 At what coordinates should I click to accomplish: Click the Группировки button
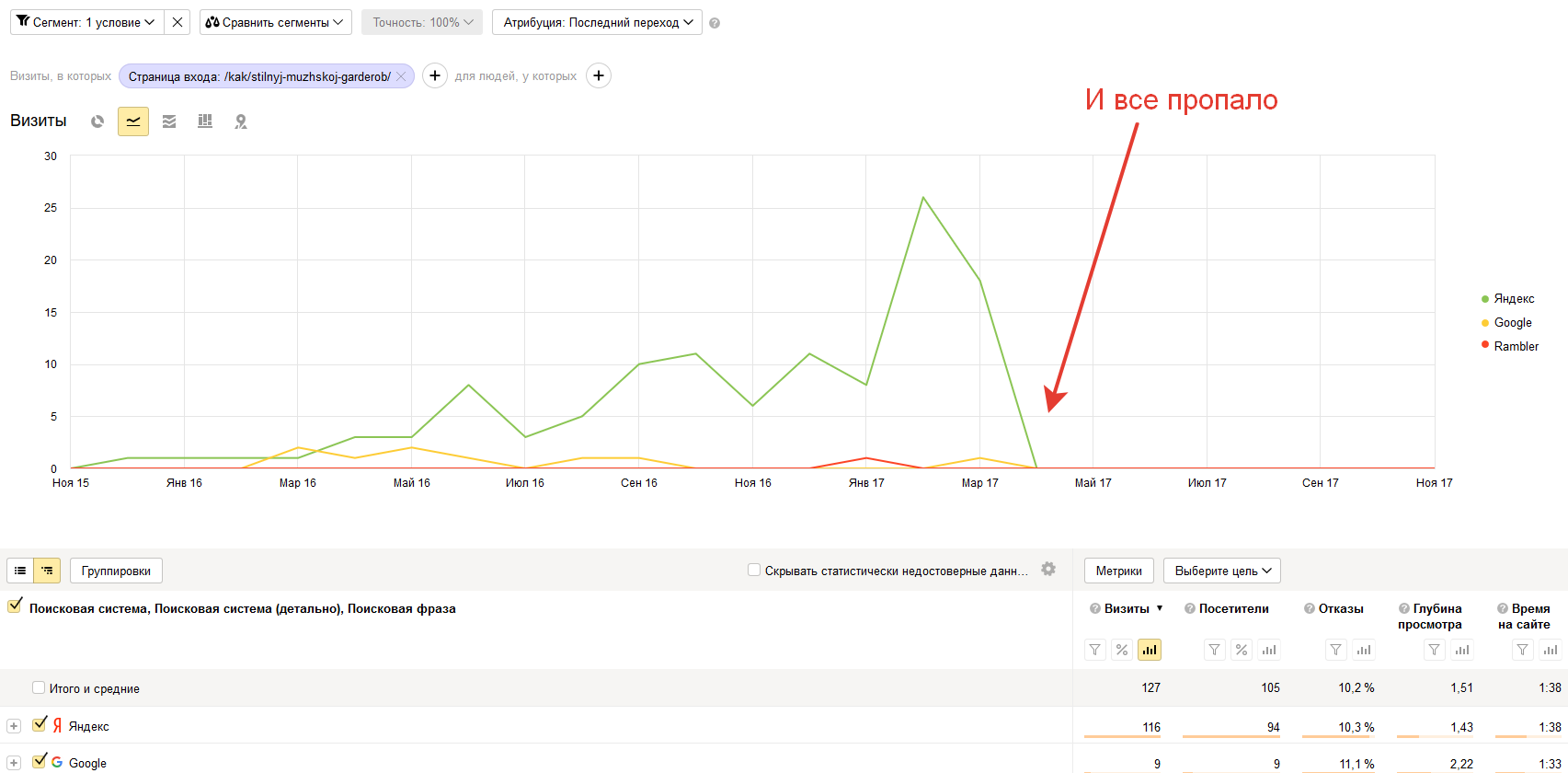(x=116, y=571)
